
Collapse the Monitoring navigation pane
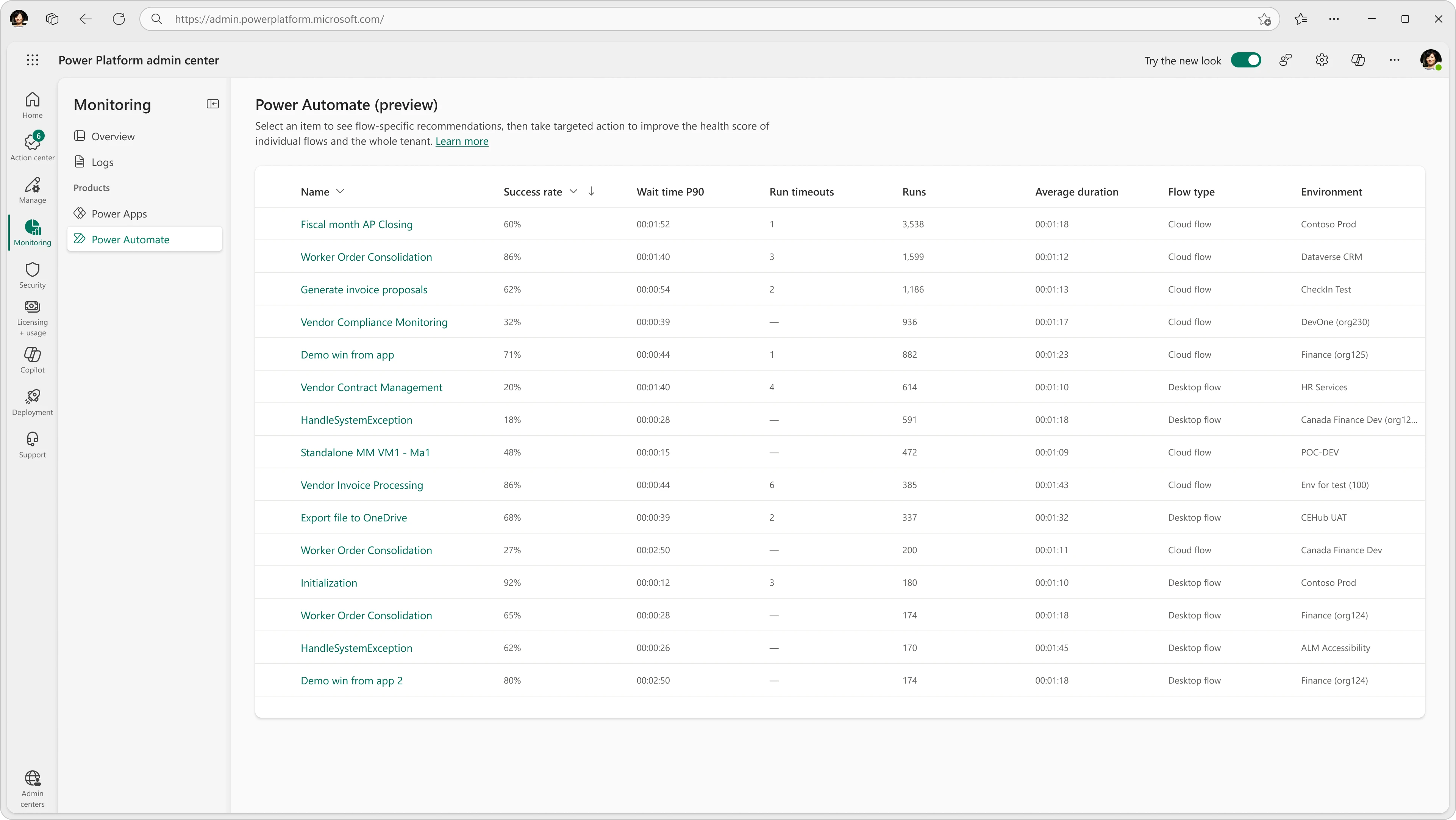213,104
